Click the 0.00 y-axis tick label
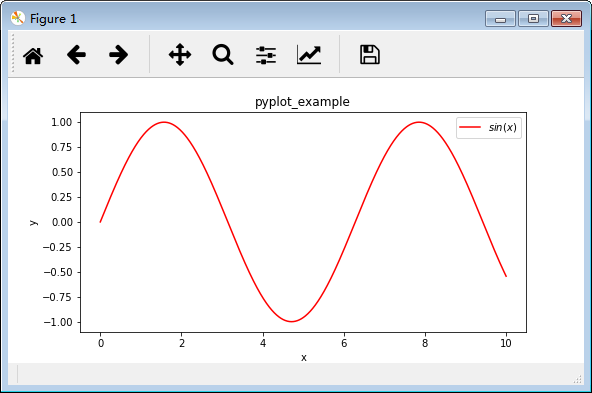 (x=62, y=222)
